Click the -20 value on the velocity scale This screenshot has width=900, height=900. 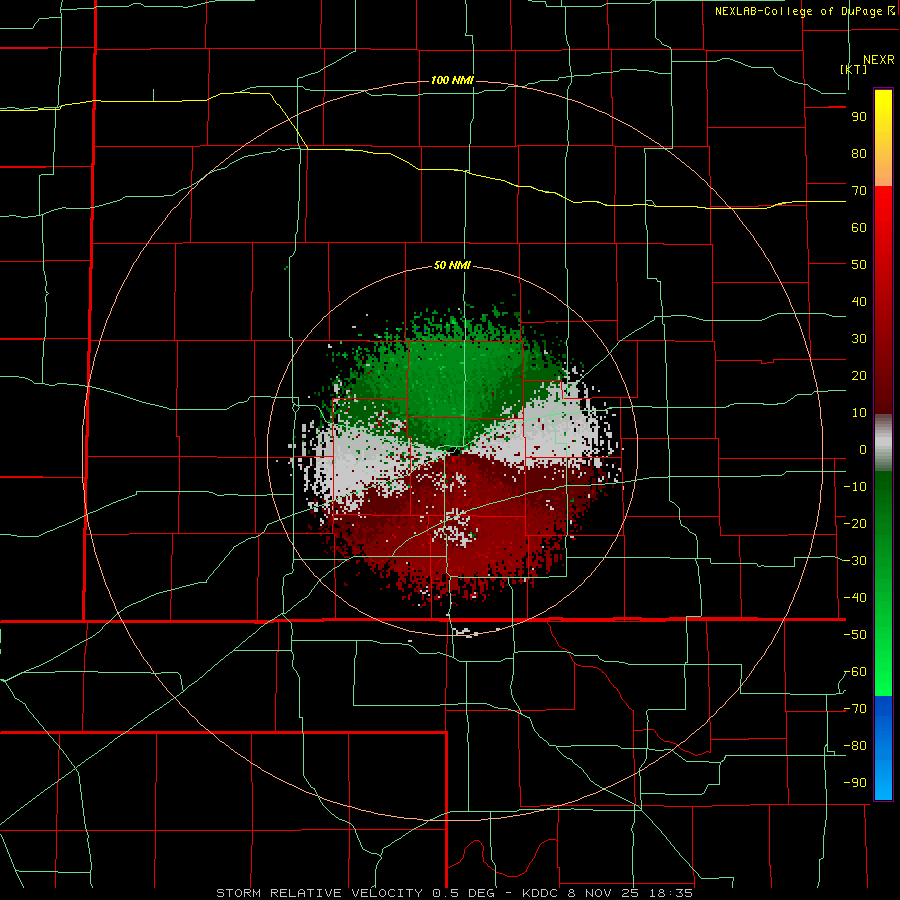point(855,523)
